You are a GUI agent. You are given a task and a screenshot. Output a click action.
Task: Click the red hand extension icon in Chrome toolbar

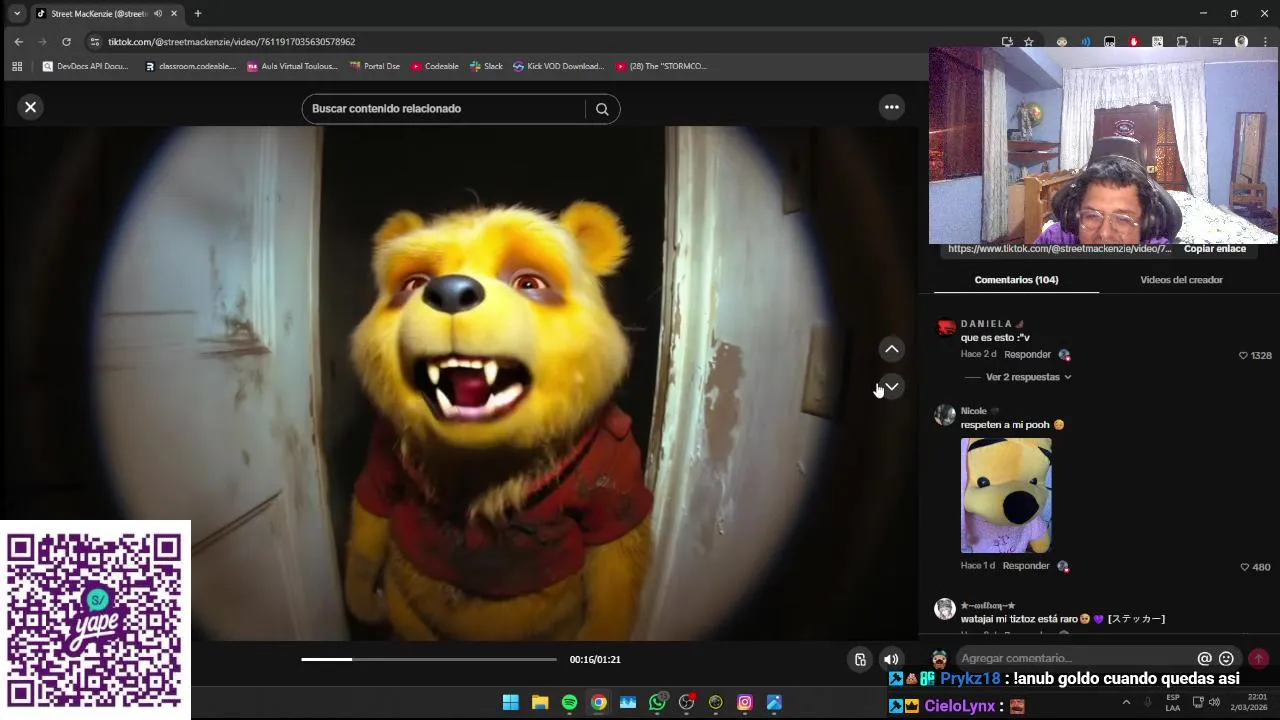click(x=1133, y=42)
